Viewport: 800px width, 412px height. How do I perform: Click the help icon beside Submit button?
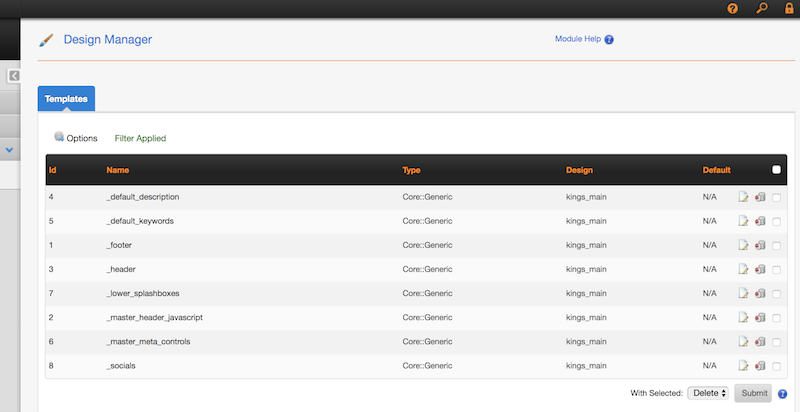tap(783, 394)
